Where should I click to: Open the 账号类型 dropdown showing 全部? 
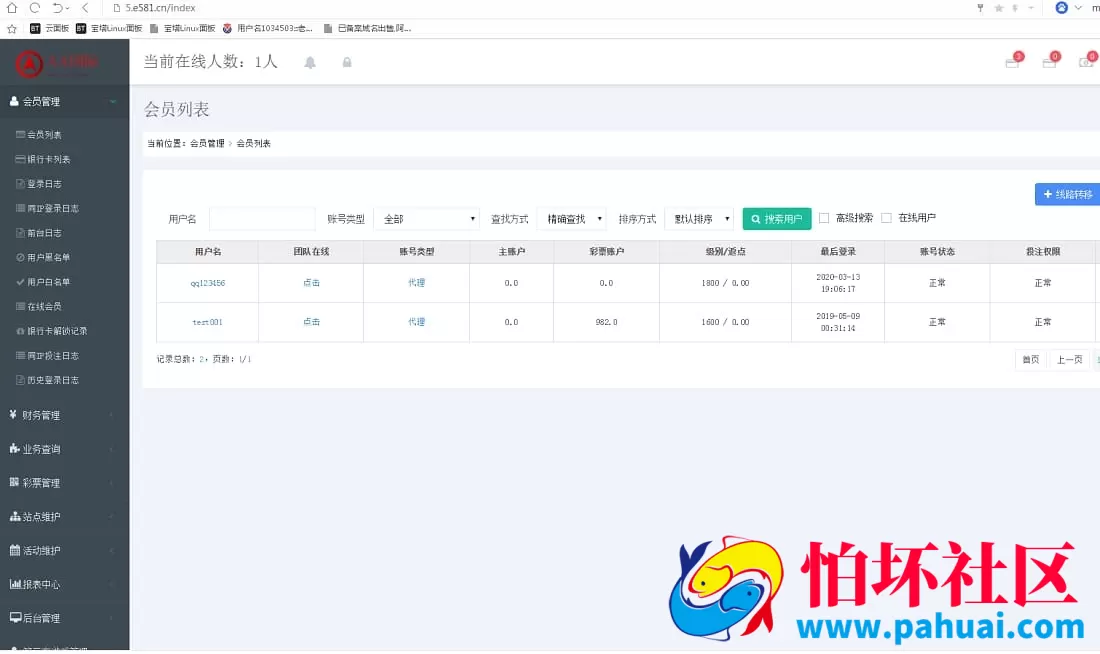427,218
